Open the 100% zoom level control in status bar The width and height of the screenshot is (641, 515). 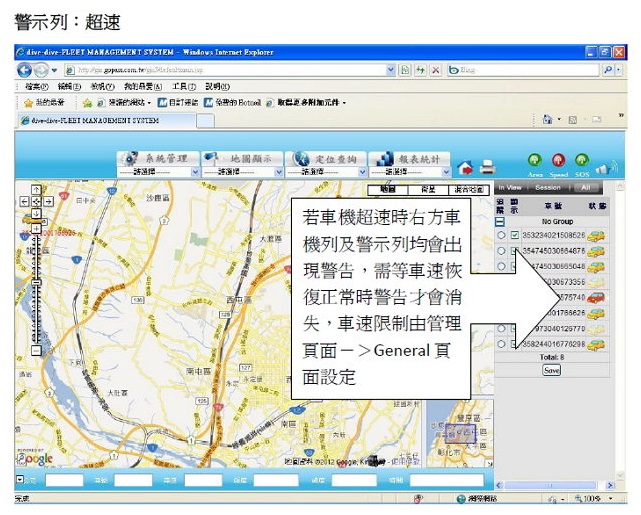[594, 499]
